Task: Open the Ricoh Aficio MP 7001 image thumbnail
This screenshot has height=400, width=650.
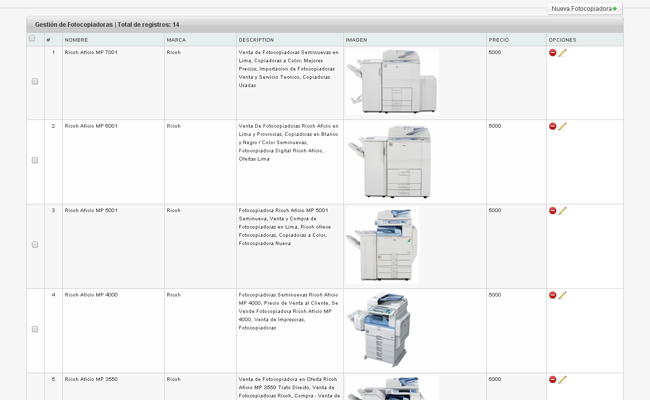Action: point(392,81)
